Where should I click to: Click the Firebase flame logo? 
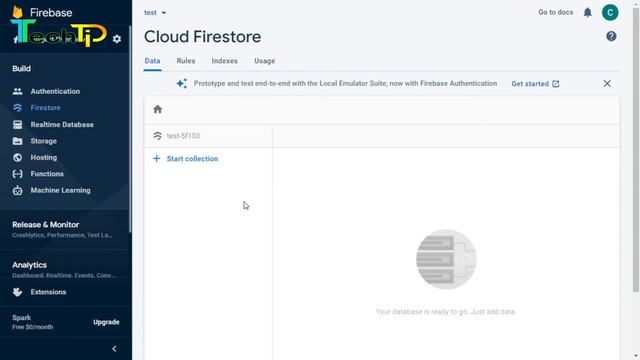pyautogui.click(x=18, y=12)
